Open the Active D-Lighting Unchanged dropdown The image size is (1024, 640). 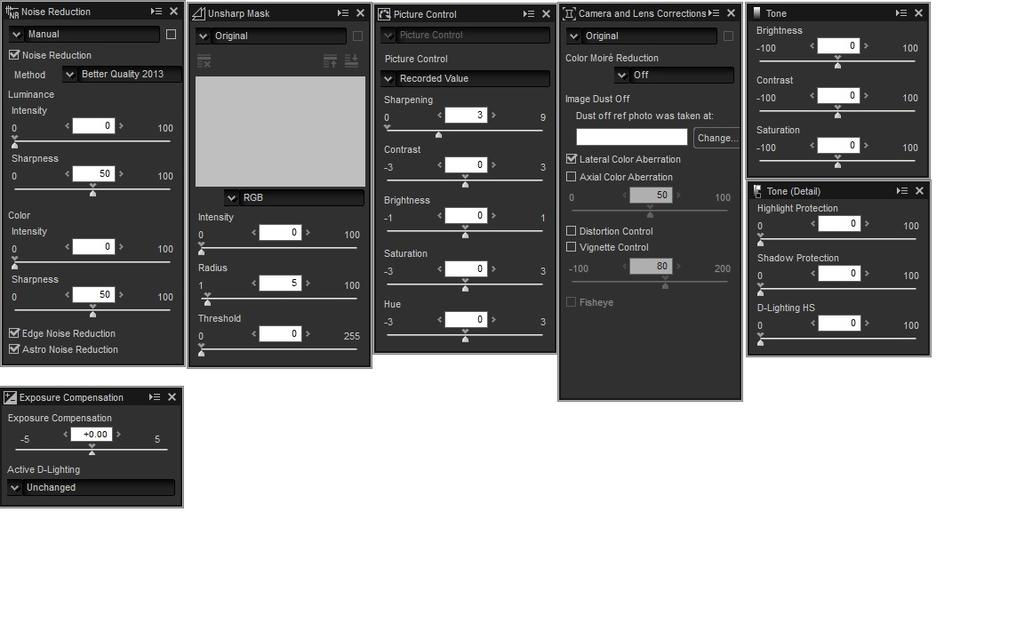(91, 487)
